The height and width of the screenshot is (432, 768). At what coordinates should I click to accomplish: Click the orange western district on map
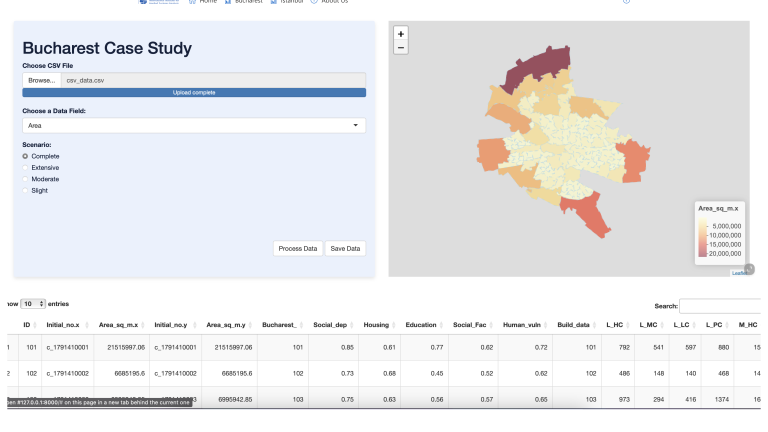point(493,154)
